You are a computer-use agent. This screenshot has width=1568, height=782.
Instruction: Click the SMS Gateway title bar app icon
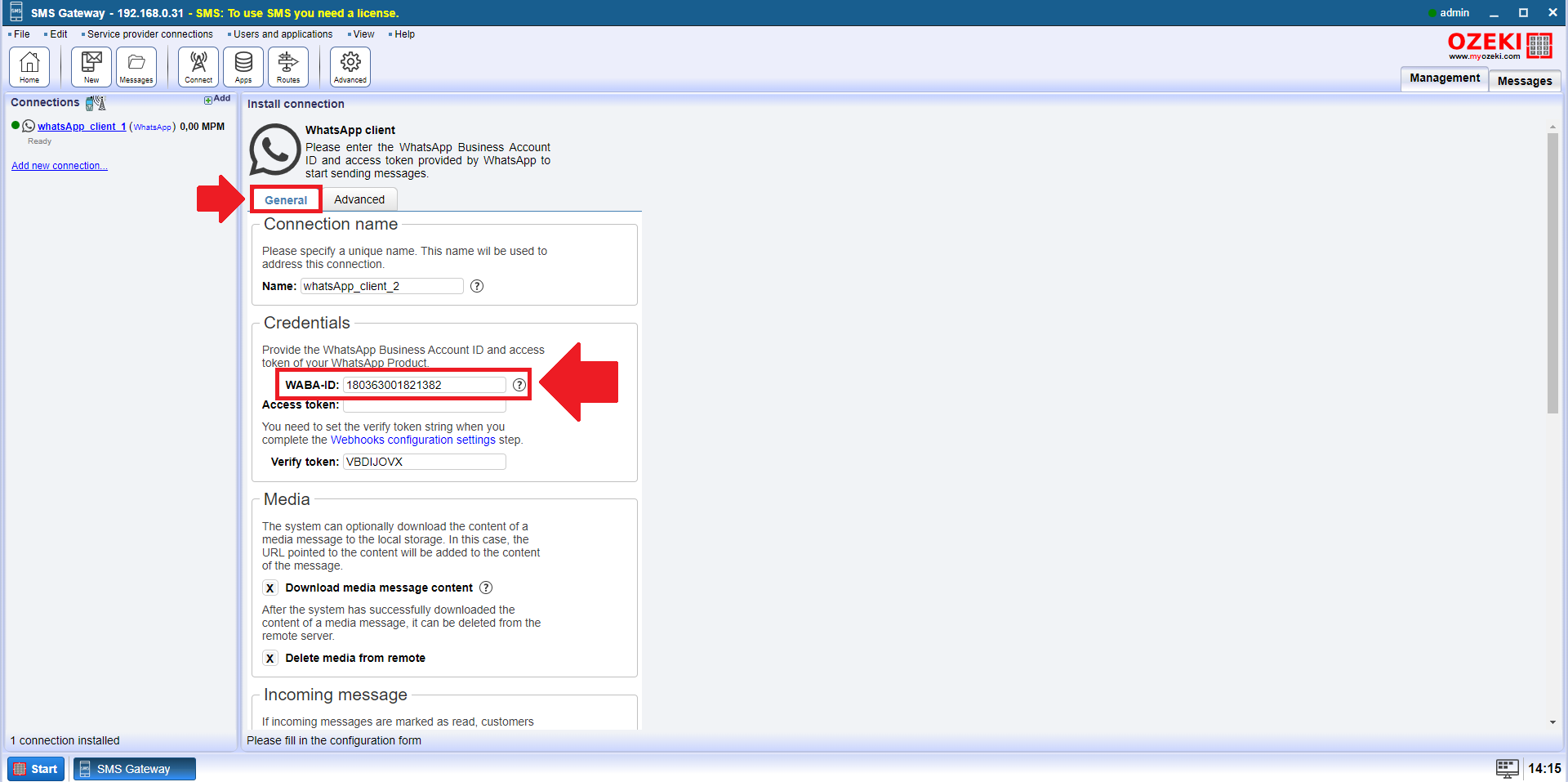16,12
